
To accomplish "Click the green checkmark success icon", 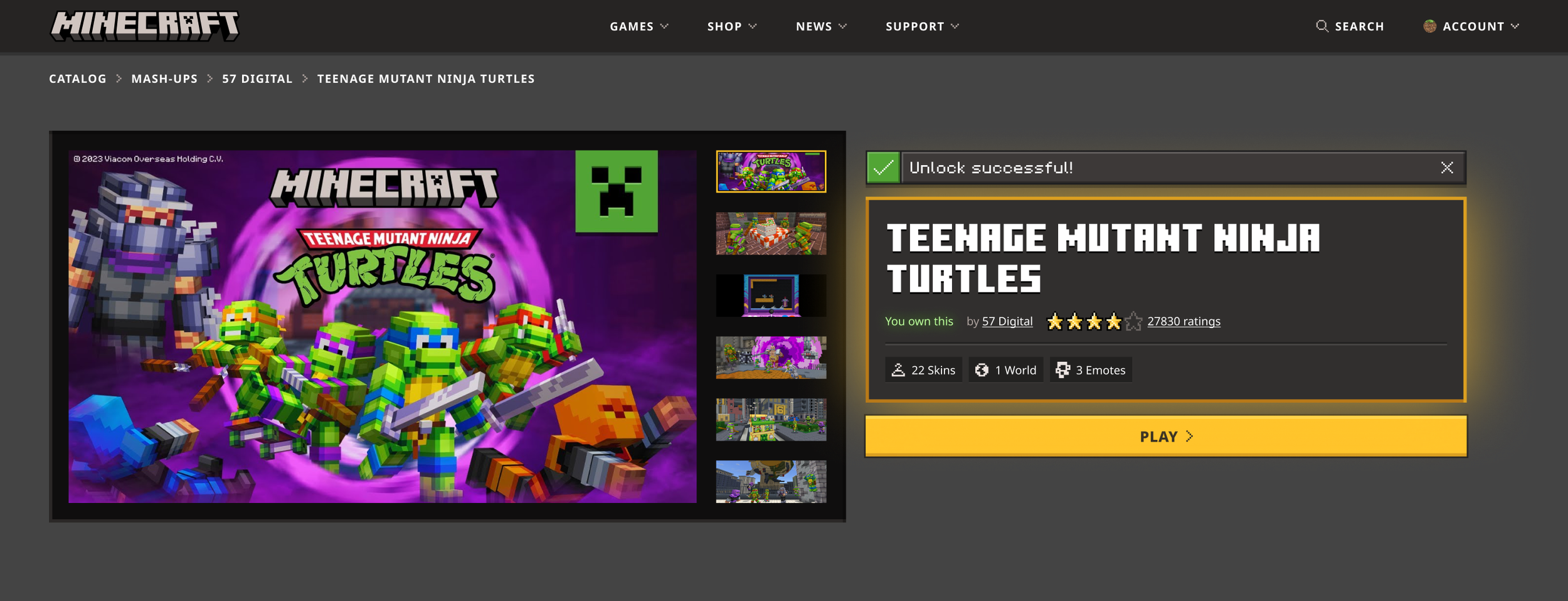I will (x=883, y=168).
